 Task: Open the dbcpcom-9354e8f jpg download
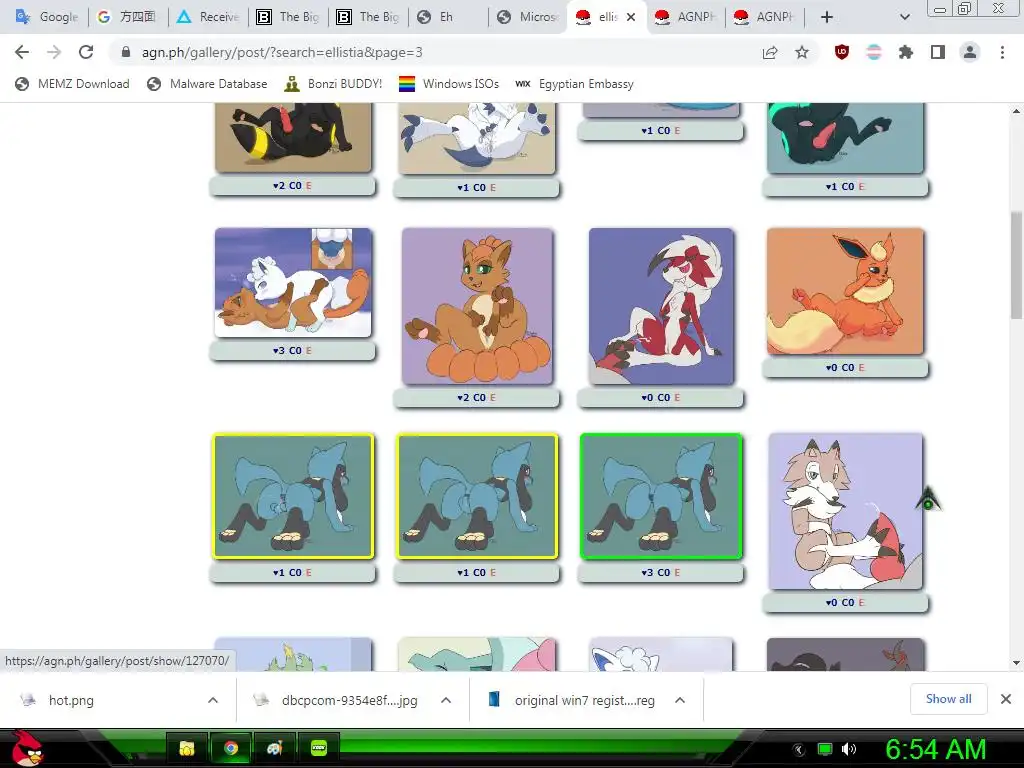click(x=349, y=700)
